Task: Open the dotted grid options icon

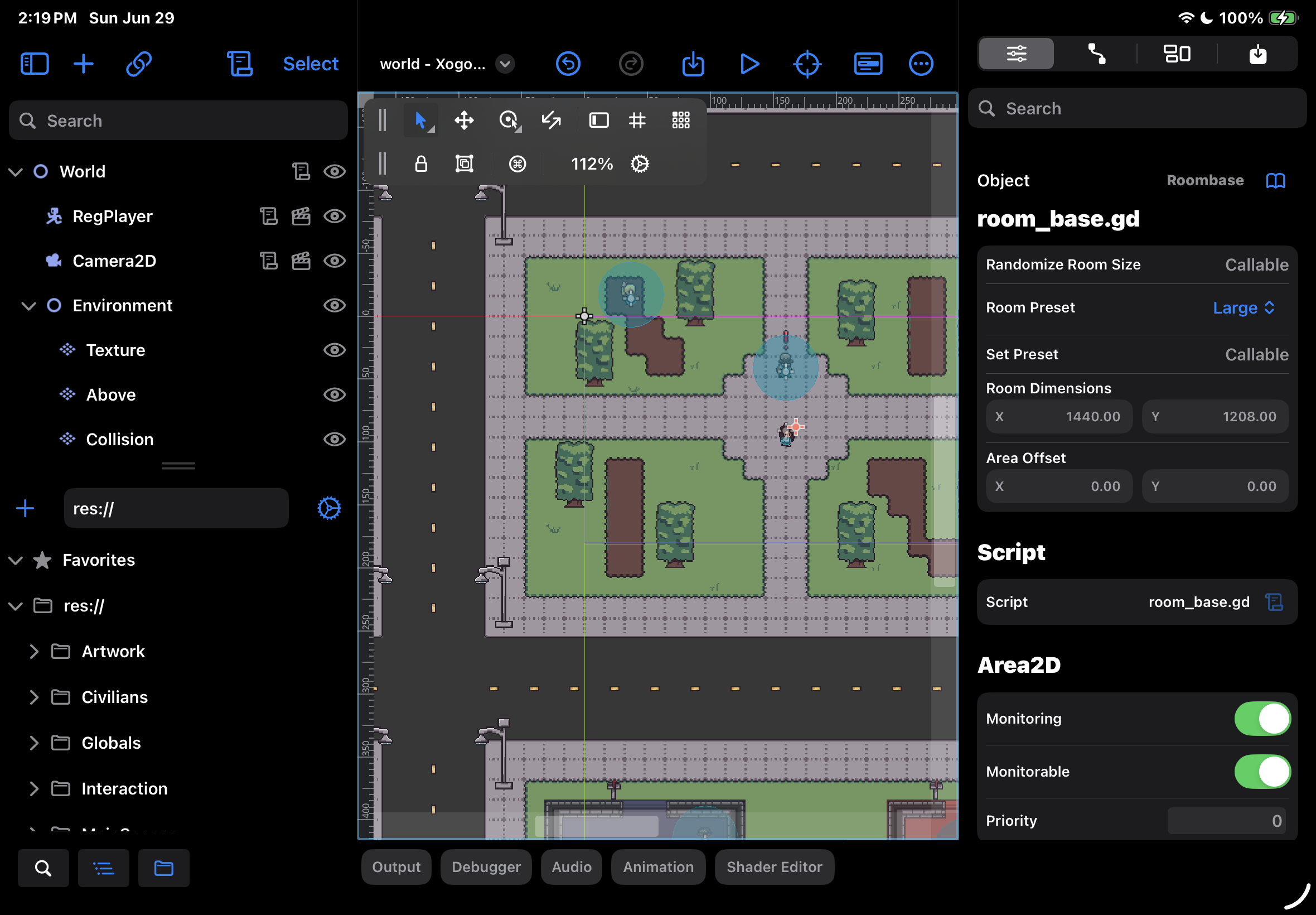Action: 681,120
